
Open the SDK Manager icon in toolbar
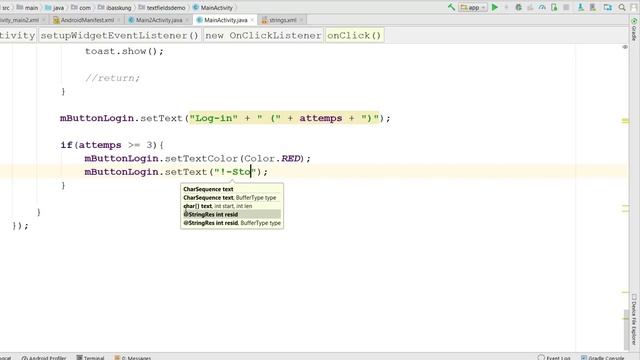[593, 7]
